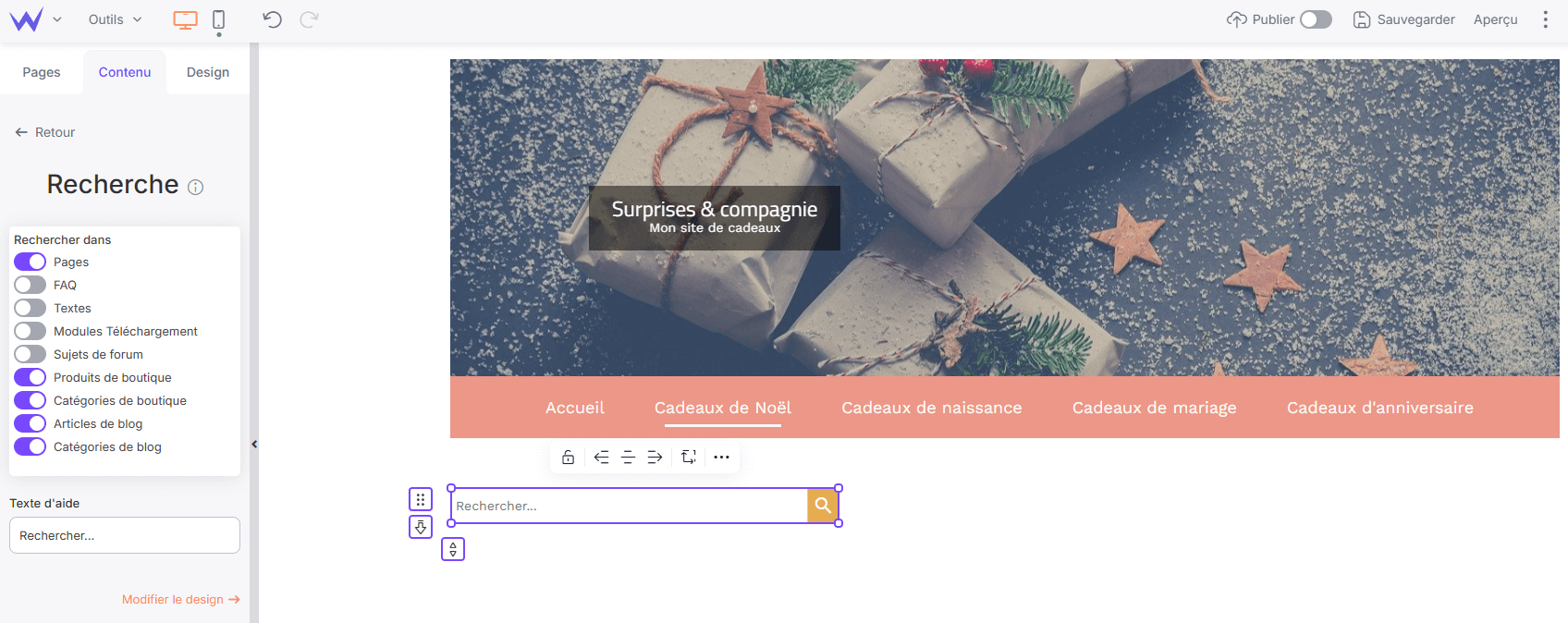Disable searching in Articles de blog
Viewport: 1568px width, 623px height.
30,423
